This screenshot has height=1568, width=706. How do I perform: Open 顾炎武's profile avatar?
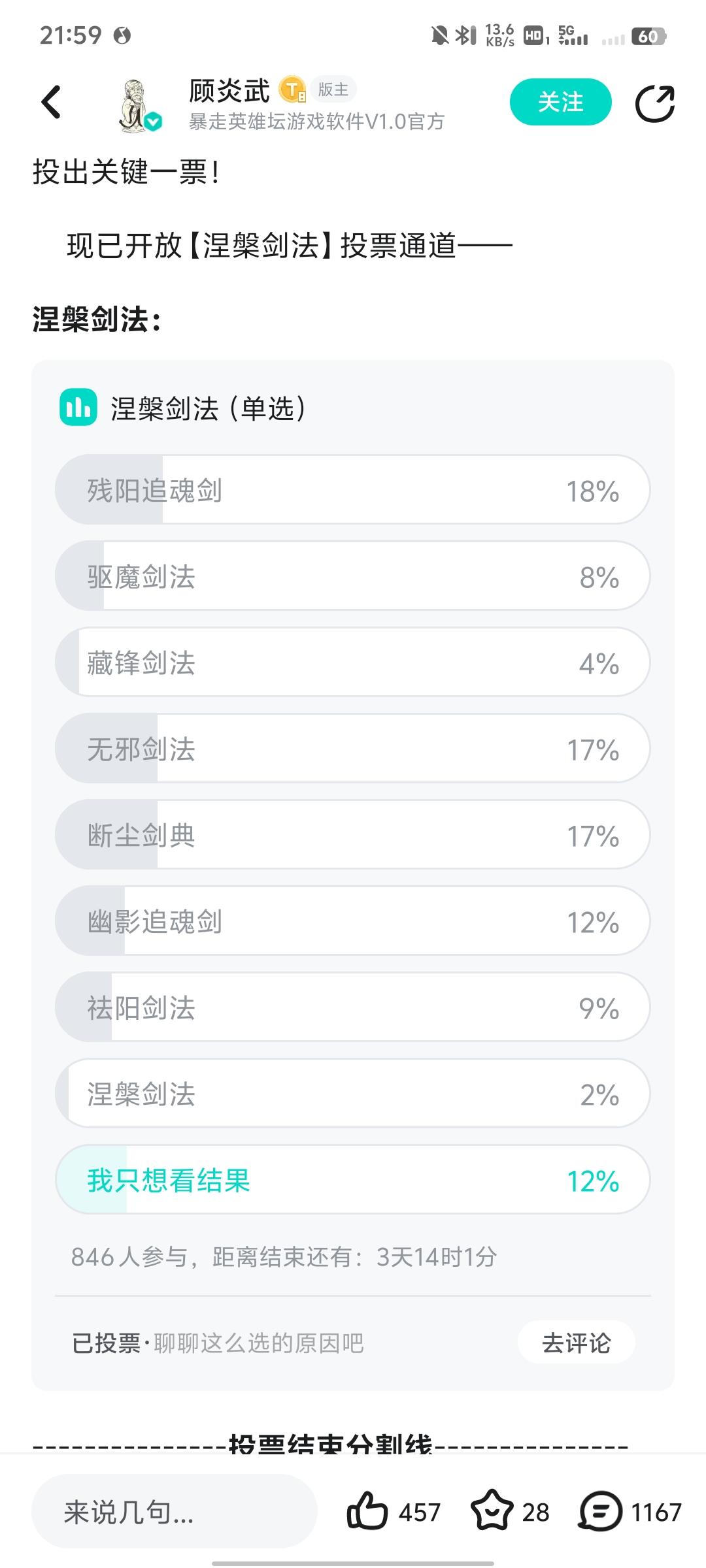pyautogui.click(x=138, y=105)
